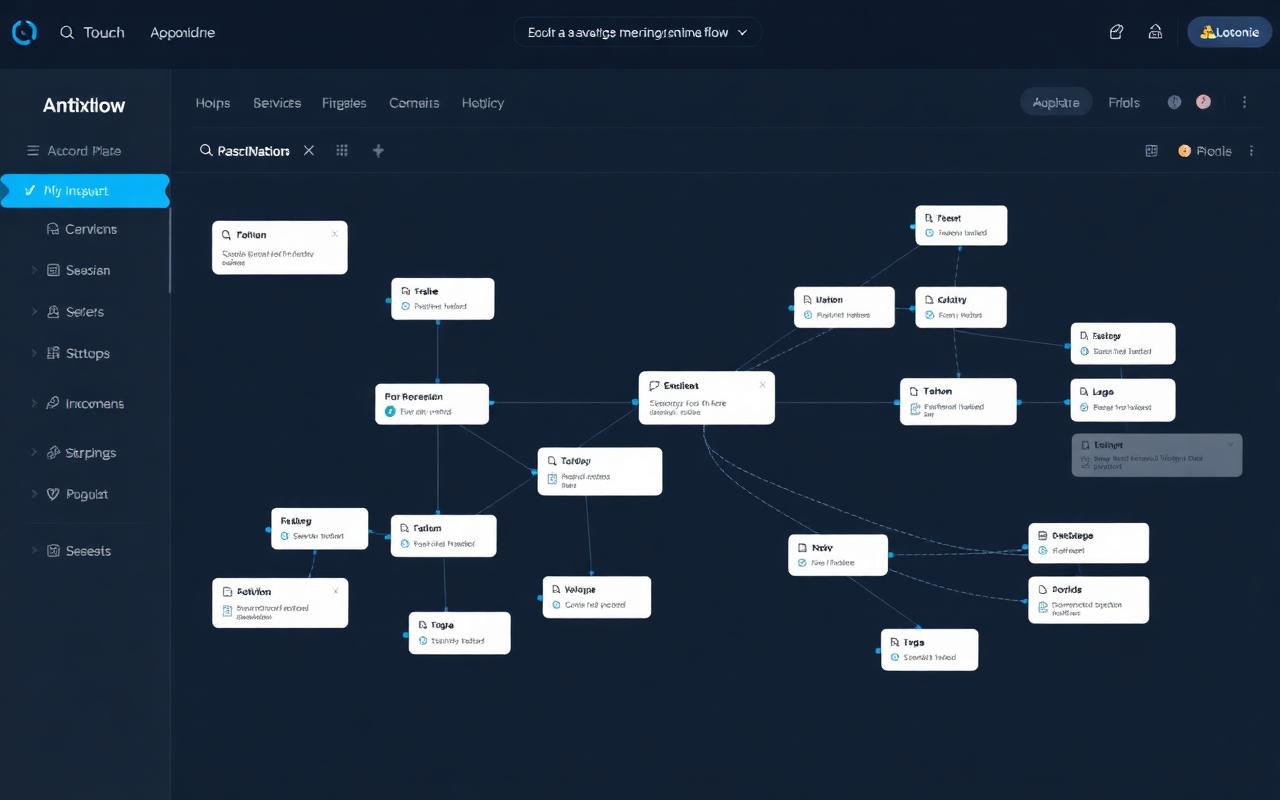Select the "Estlogy" node title

(1107, 336)
